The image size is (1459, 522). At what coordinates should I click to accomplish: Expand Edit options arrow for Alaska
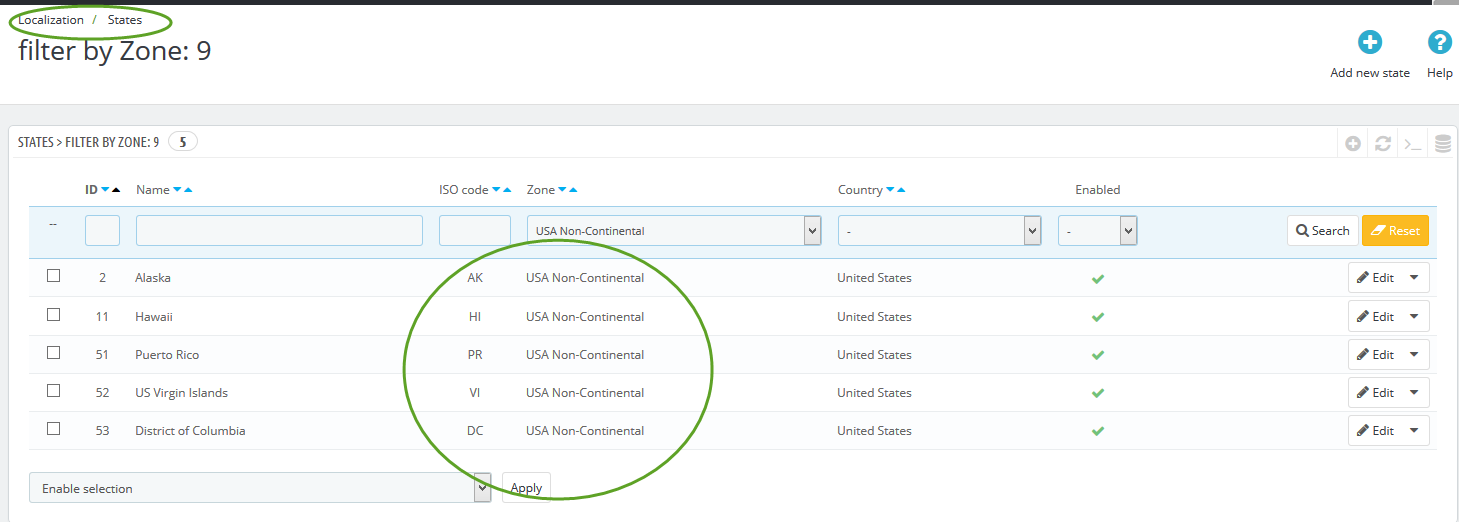[1414, 278]
